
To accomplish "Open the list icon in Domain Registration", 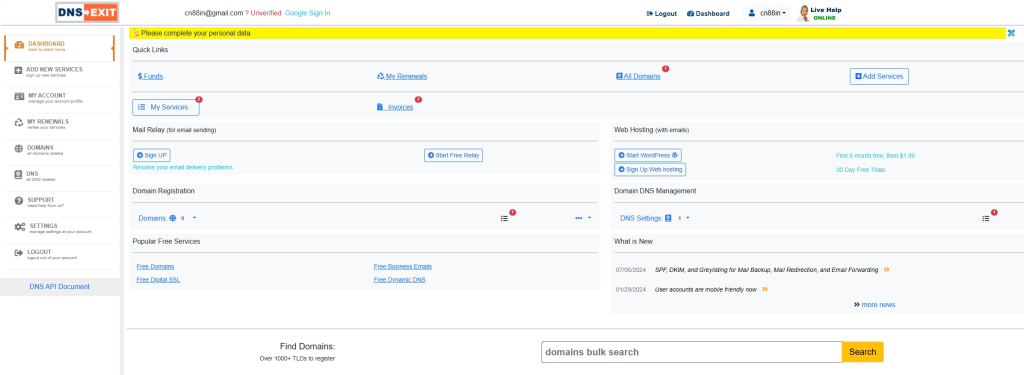I will [x=504, y=218].
